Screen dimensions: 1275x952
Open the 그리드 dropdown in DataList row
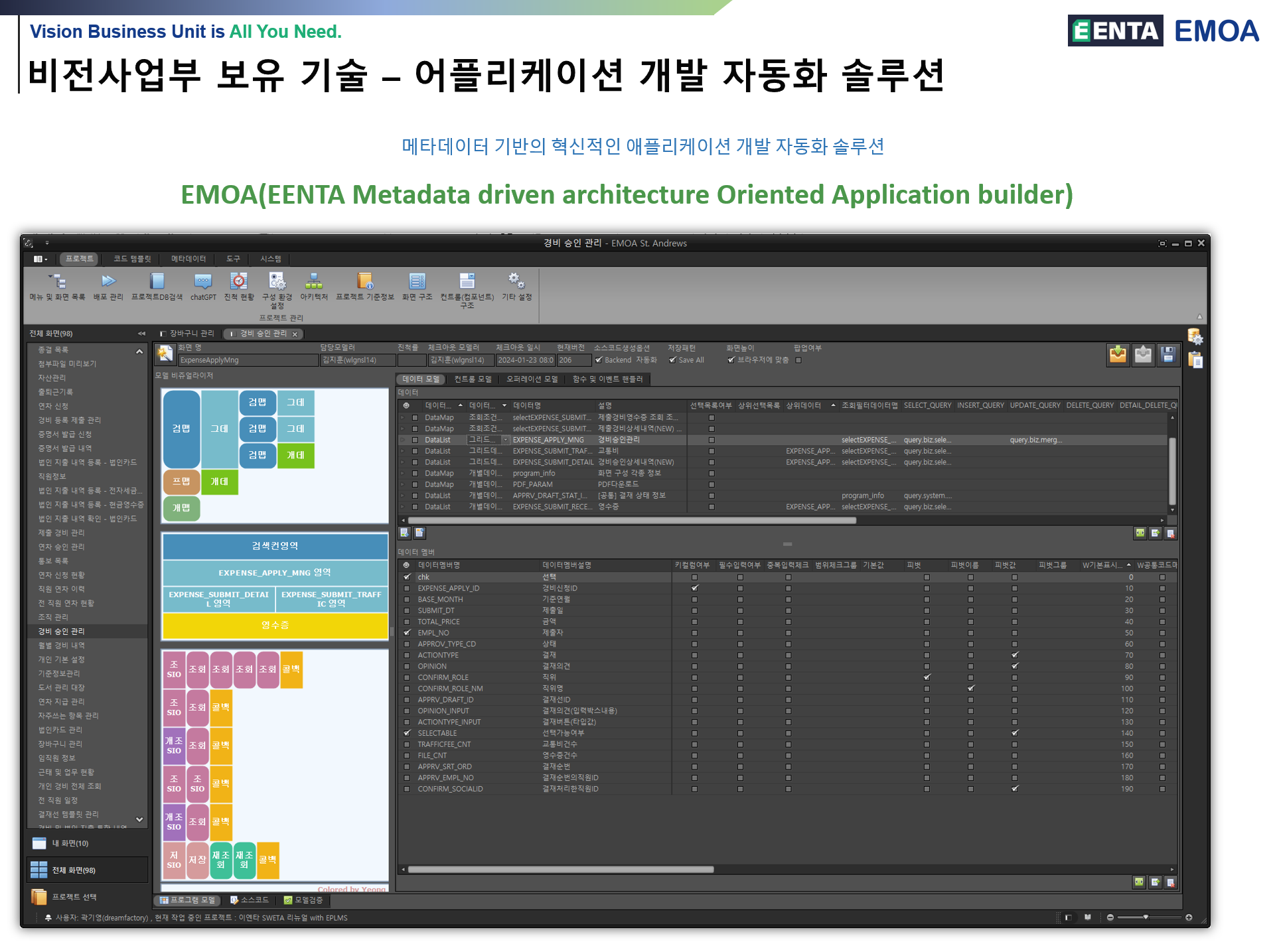tap(506, 440)
